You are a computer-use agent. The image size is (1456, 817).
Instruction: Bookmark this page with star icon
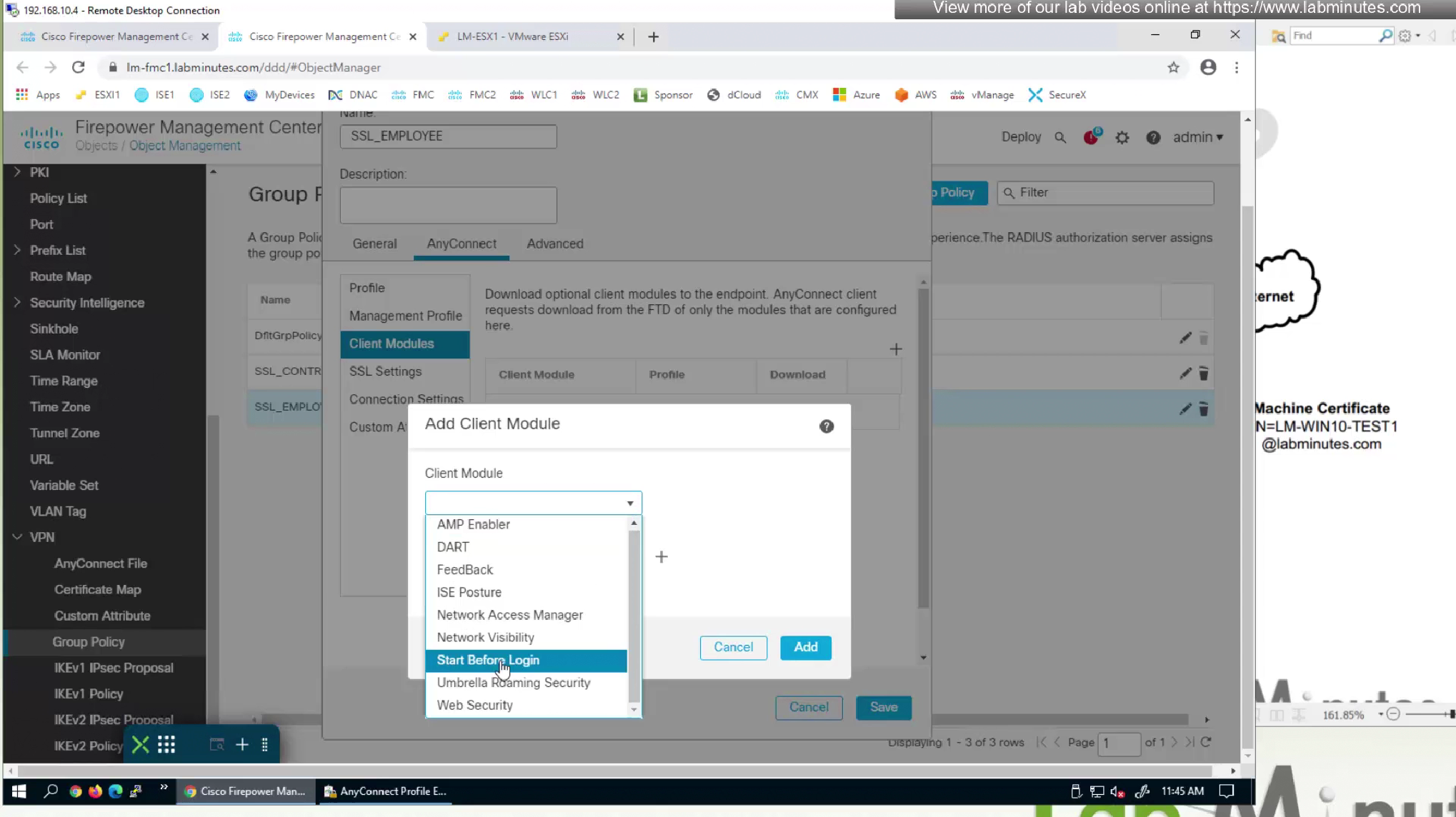[1173, 67]
